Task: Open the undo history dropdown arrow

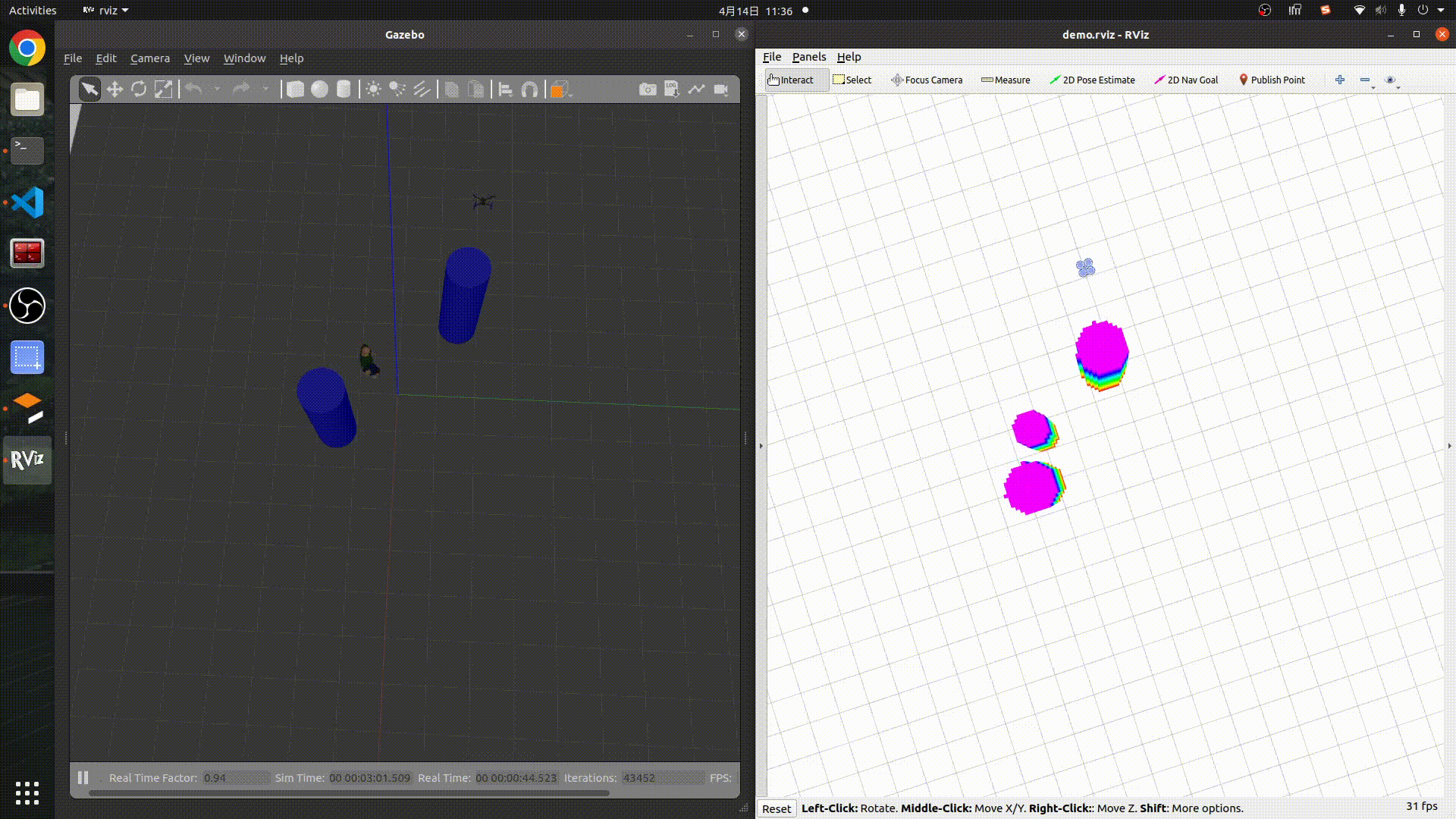Action: [217, 89]
